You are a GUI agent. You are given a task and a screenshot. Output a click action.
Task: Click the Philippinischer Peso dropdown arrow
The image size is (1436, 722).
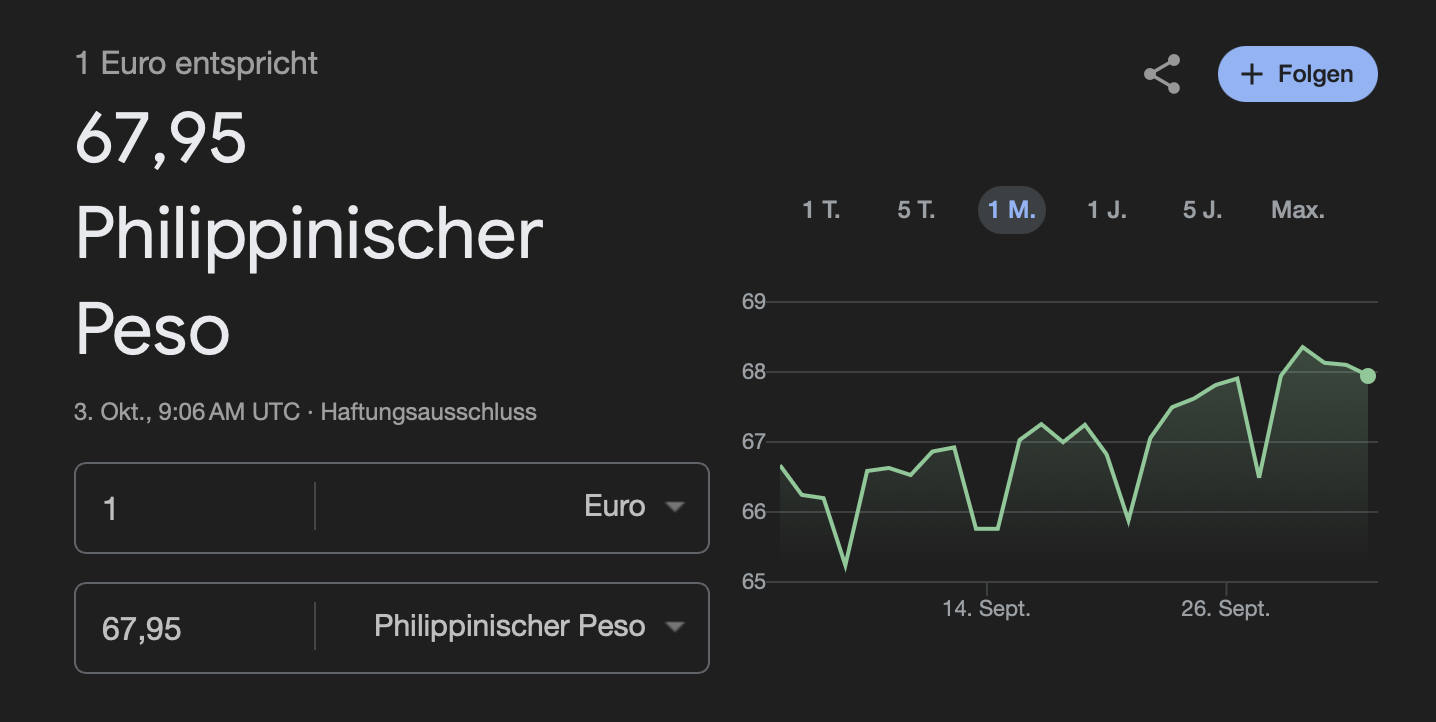tap(675, 627)
